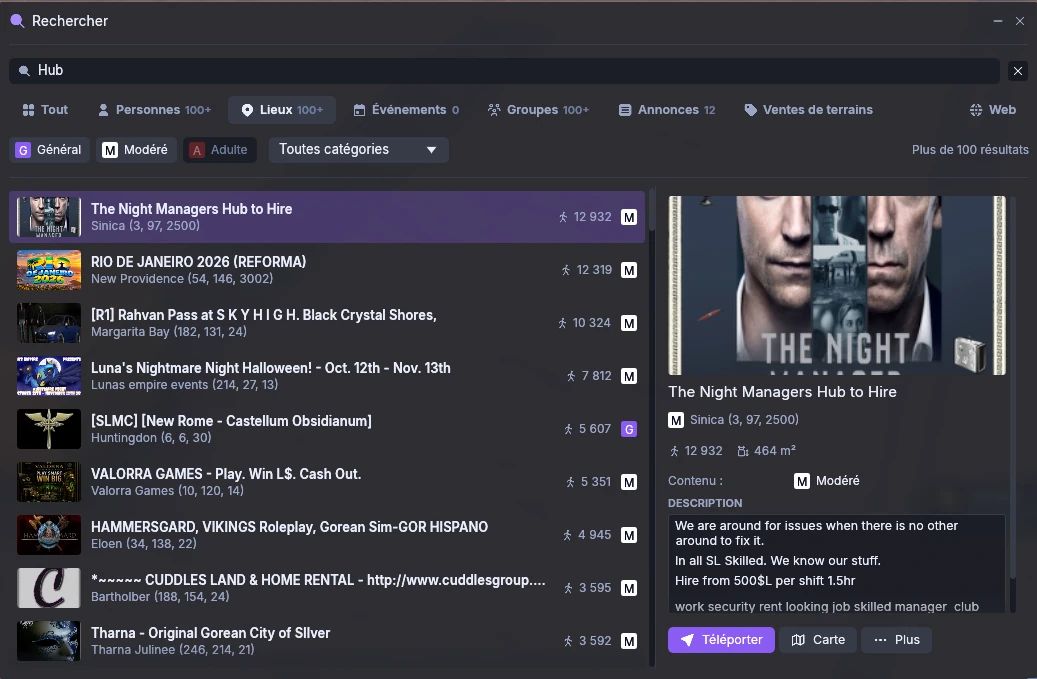Select the Rahvan Pass at SKYHIGH result
The height and width of the screenshot is (679, 1037).
point(327,323)
